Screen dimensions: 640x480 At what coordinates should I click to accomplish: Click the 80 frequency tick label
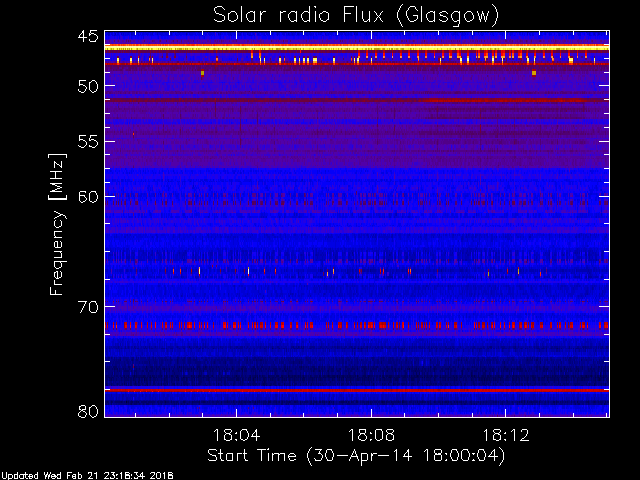point(88,411)
